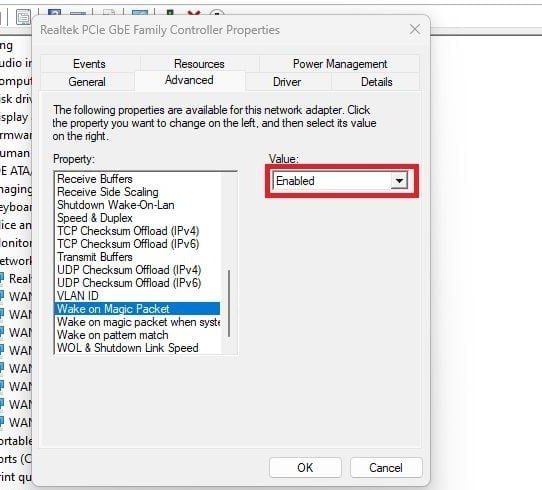This screenshot has width=542, height=490.
Task: Pick WOL & Shutdown Link Speed
Action: 137,348
